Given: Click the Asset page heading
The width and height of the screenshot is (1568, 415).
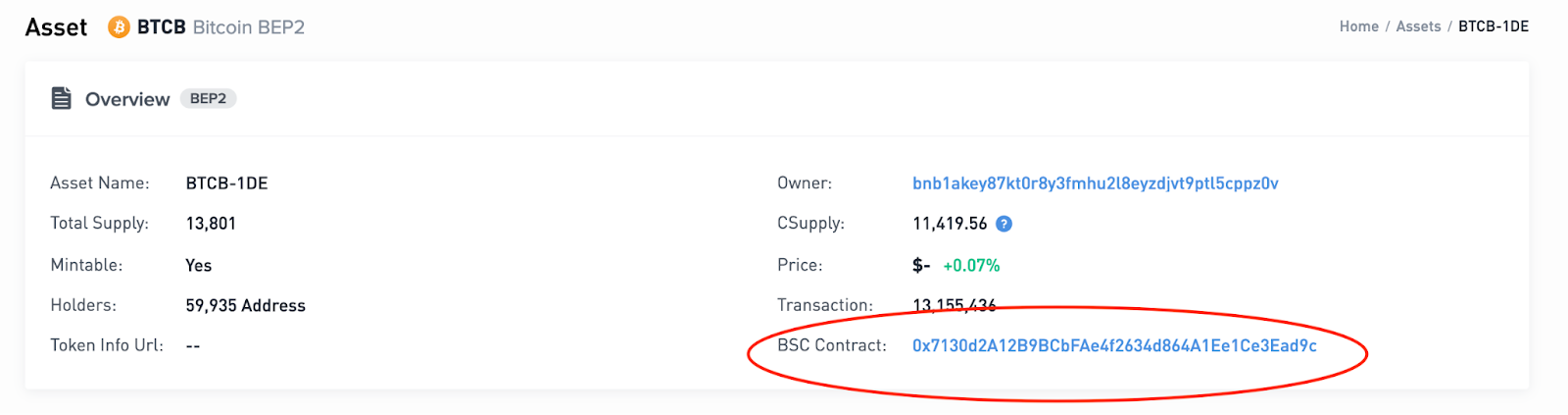Looking at the screenshot, I should (x=56, y=27).
